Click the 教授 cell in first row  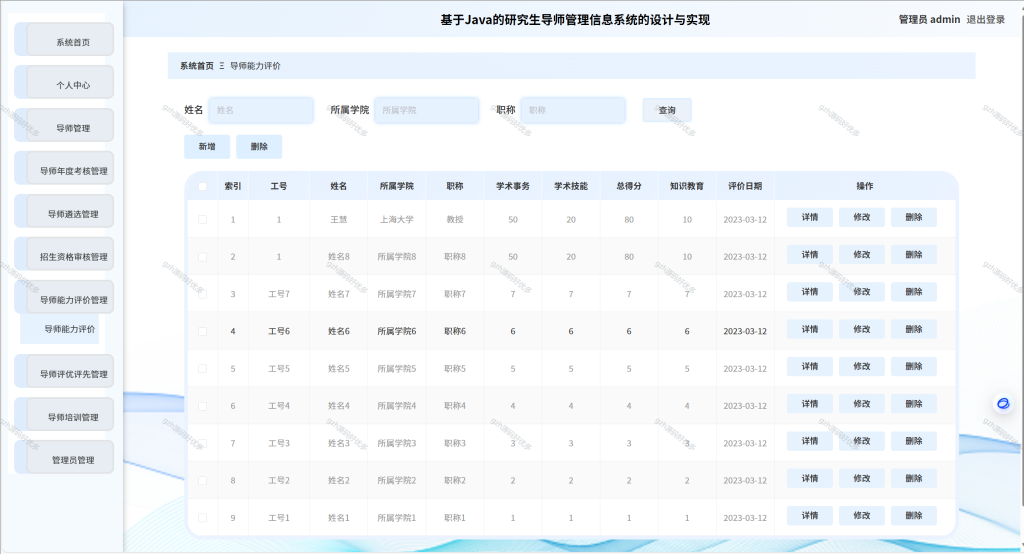(x=455, y=220)
